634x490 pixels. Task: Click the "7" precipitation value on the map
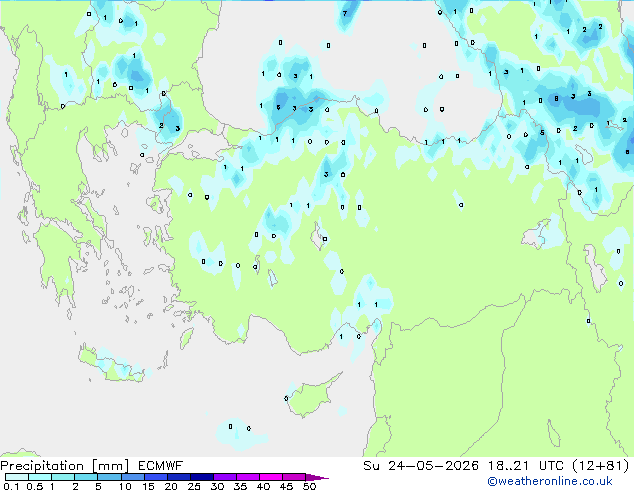click(x=344, y=13)
